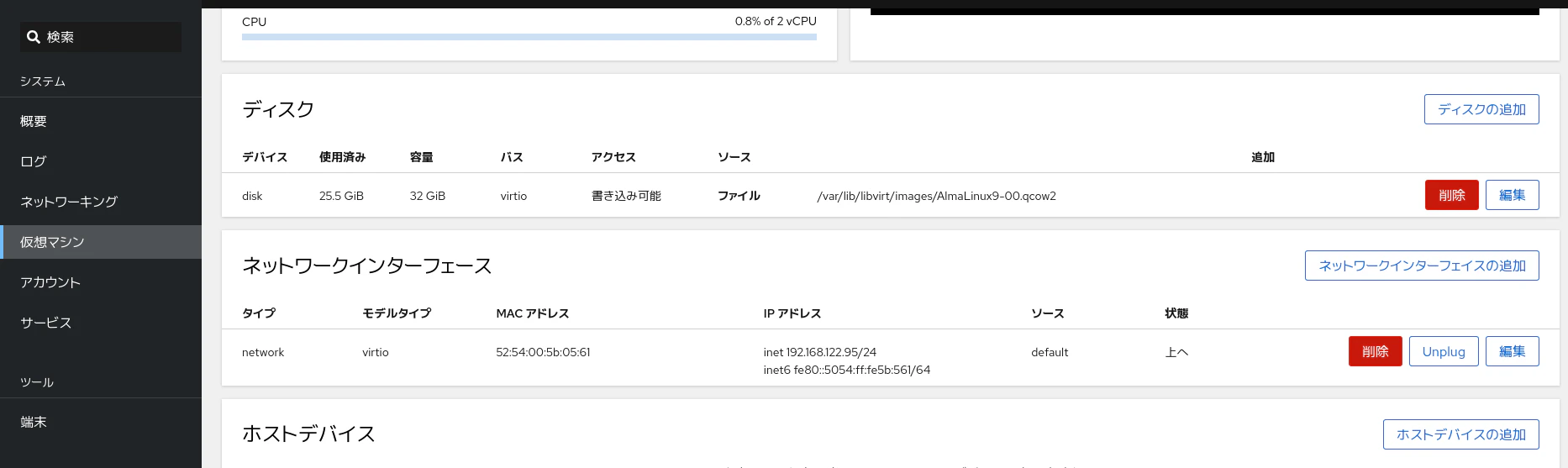Click the search magnifier icon in sidebar
1568x468 pixels.
tap(34, 37)
